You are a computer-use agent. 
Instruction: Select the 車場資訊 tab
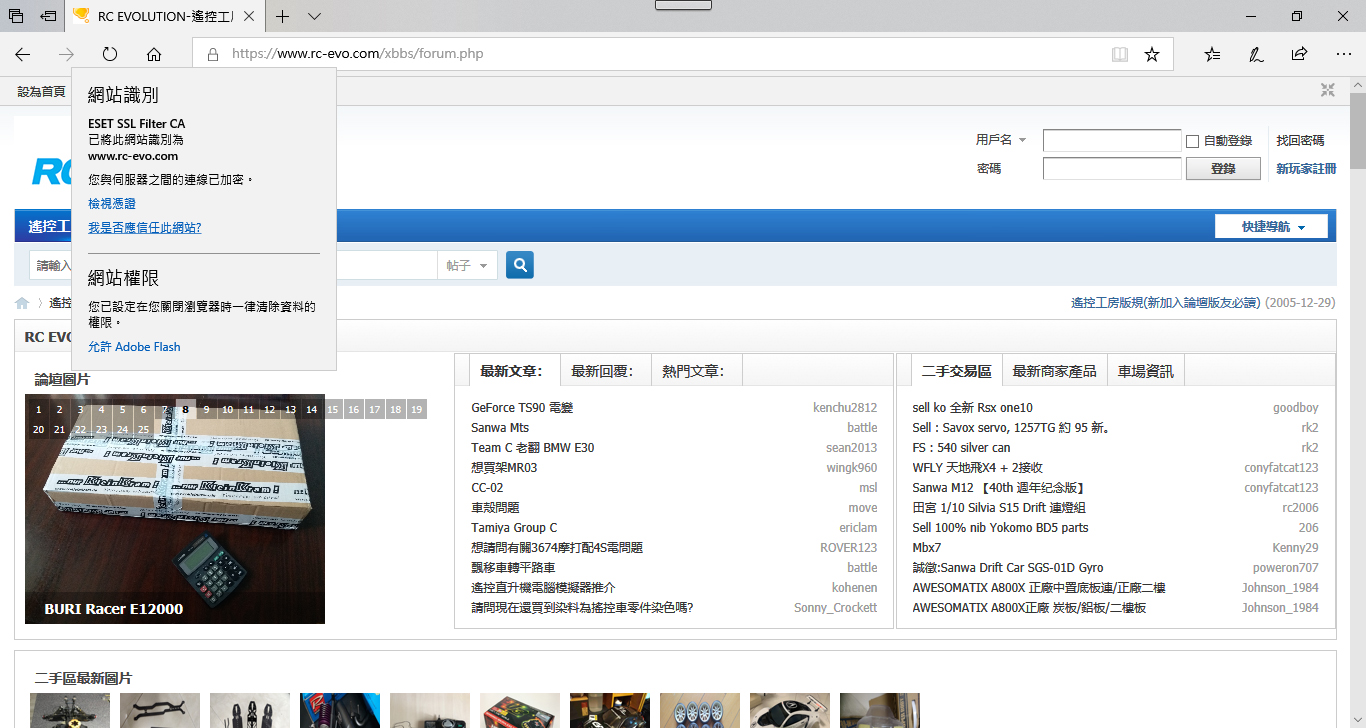pos(1145,371)
